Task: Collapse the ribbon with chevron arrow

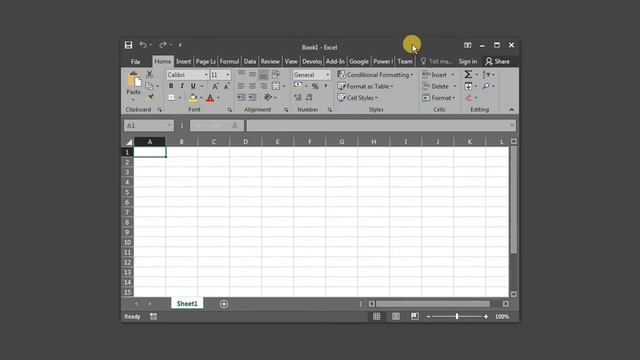Action: [x=511, y=109]
